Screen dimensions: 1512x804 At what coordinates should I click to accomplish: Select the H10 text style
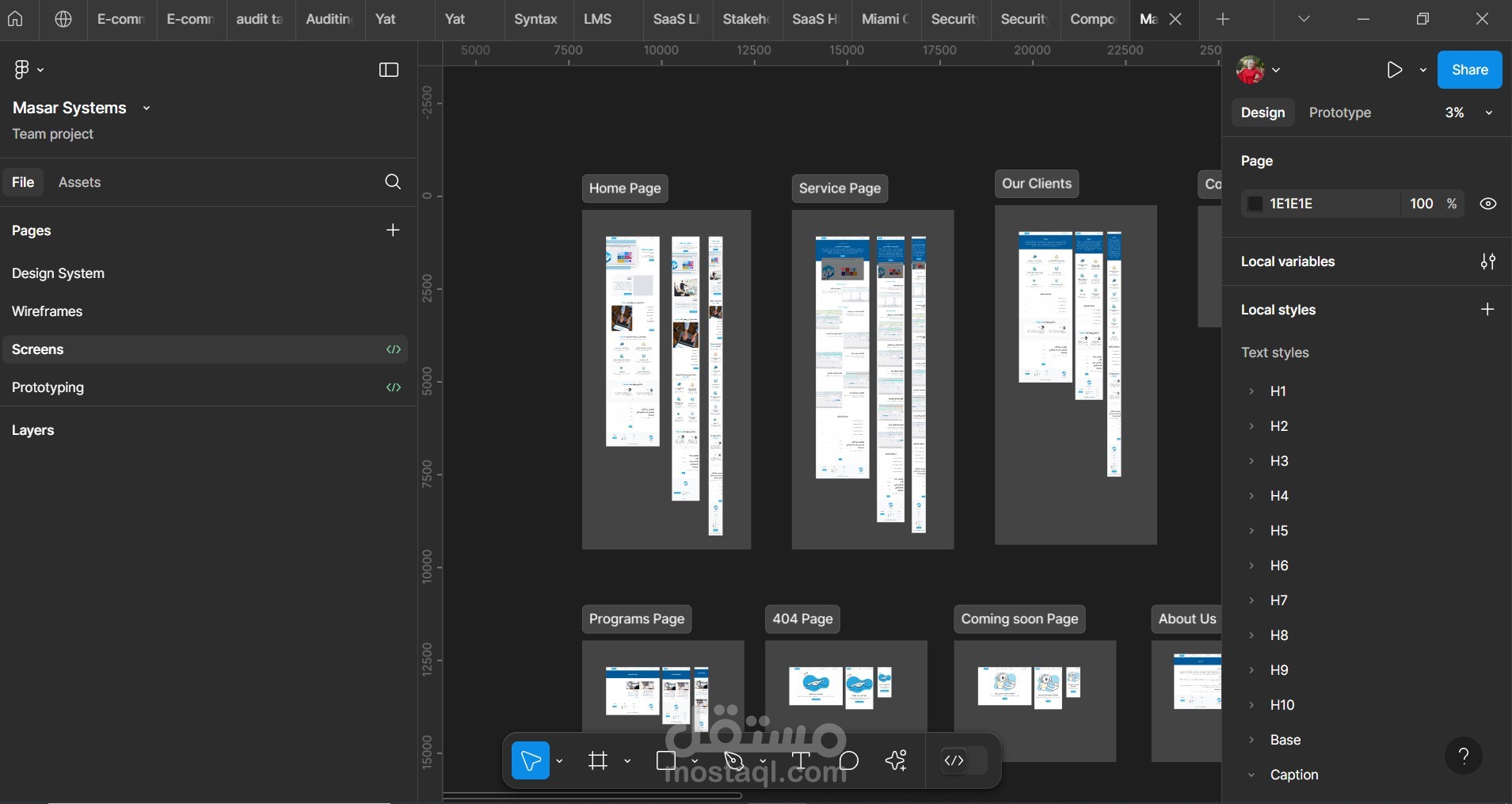1282,705
